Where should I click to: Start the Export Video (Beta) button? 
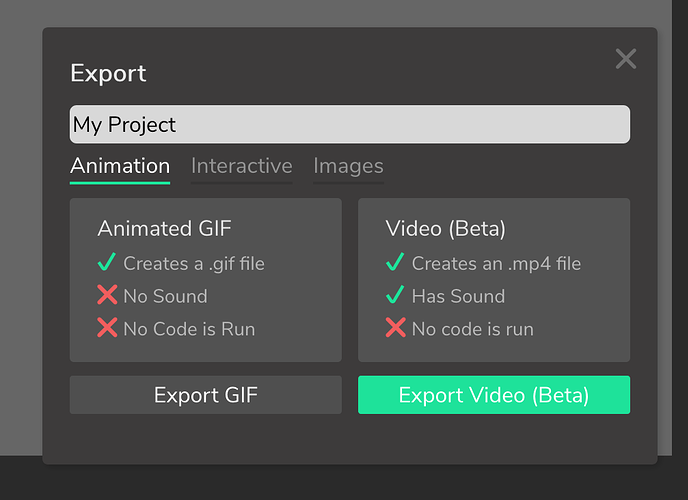point(494,395)
